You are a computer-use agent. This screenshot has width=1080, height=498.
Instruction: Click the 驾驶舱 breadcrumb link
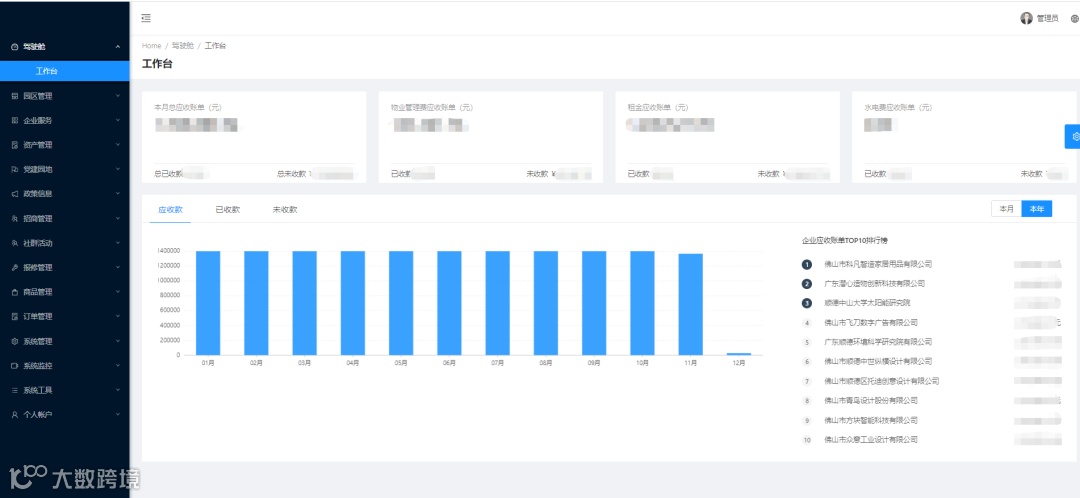pyautogui.click(x=183, y=46)
